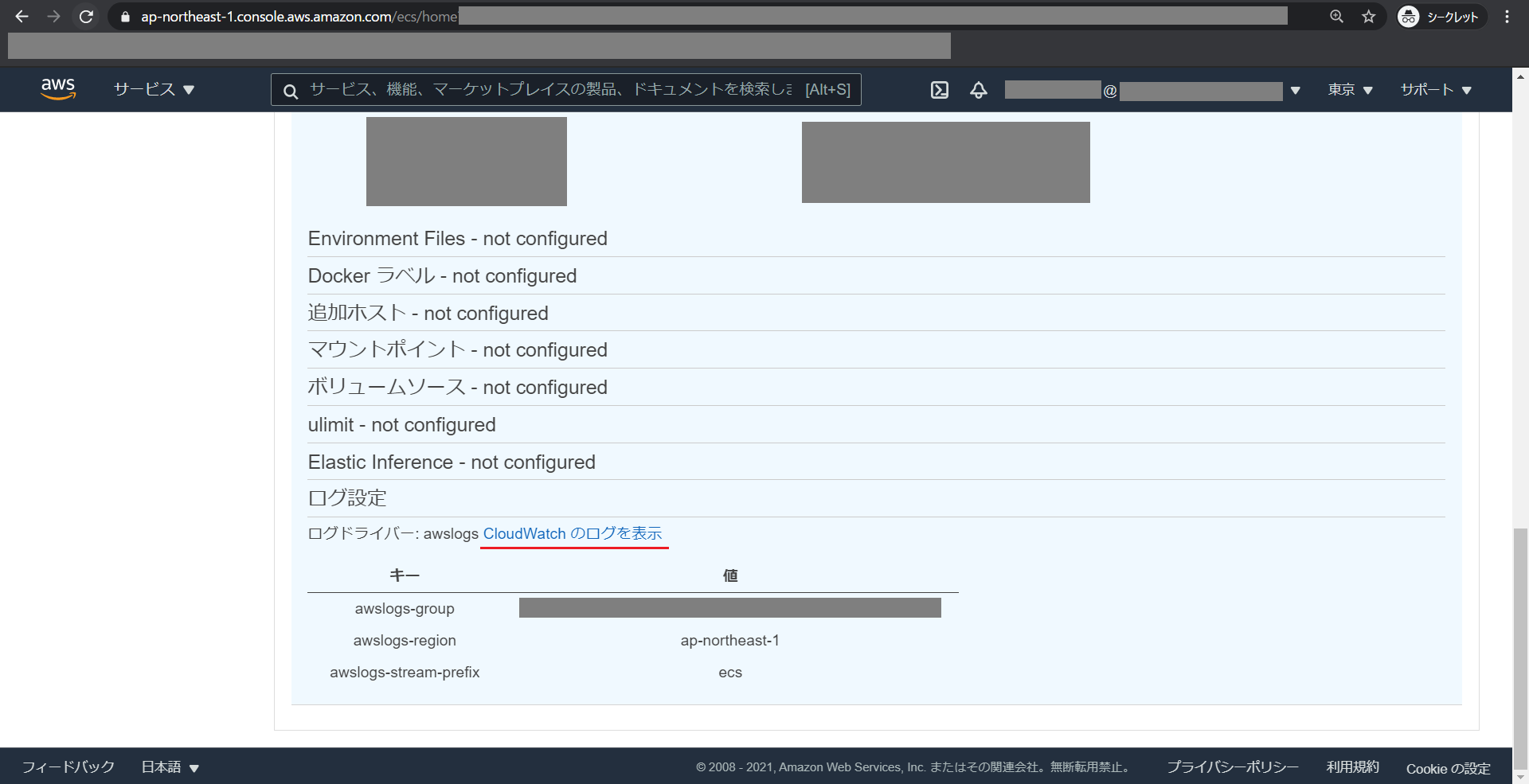This screenshot has height=784, width=1529.
Task: Click the magnifier icon in the AWS search bar
Action: click(290, 90)
